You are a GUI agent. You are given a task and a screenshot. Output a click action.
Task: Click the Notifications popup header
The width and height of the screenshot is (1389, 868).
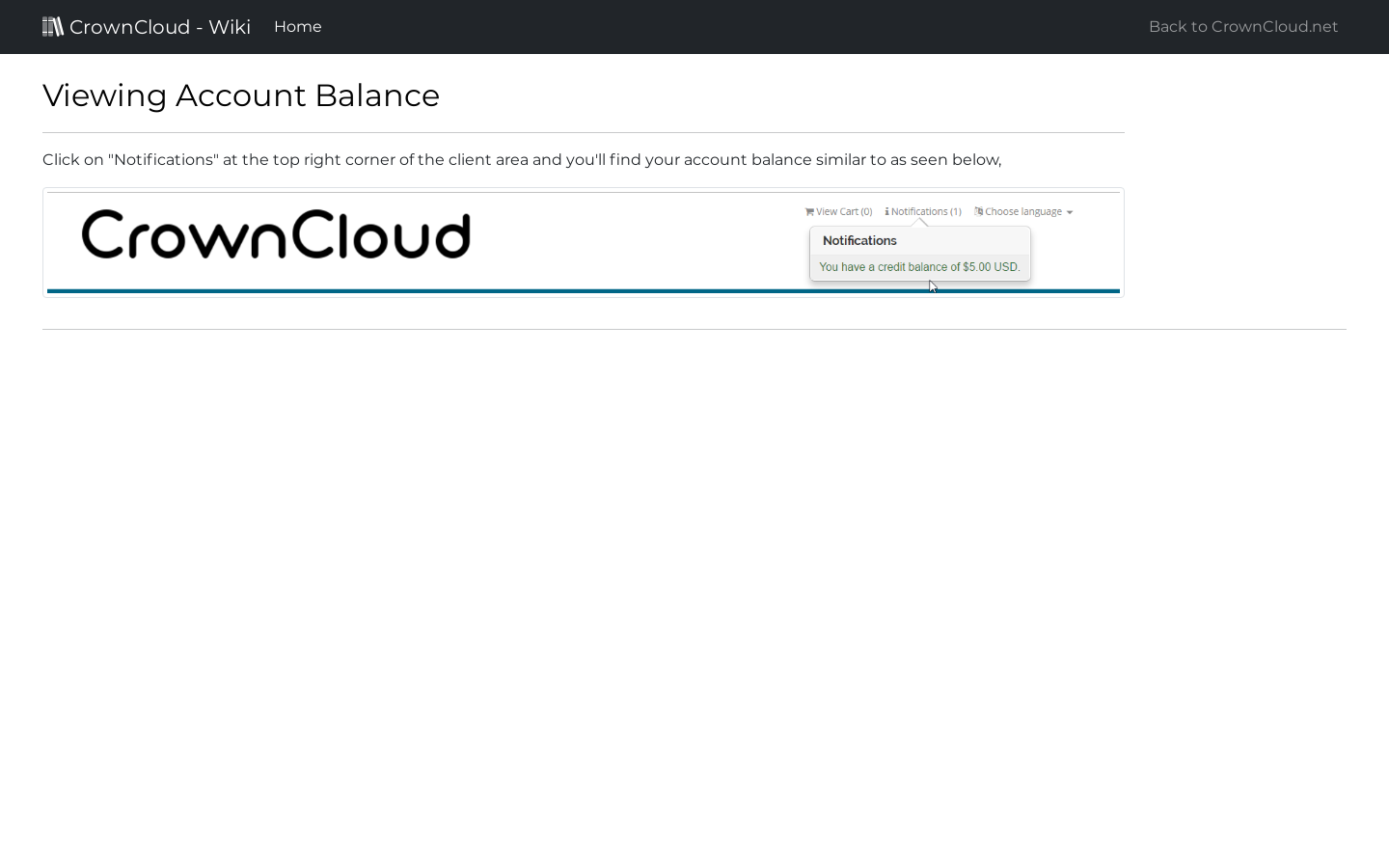coord(859,240)
